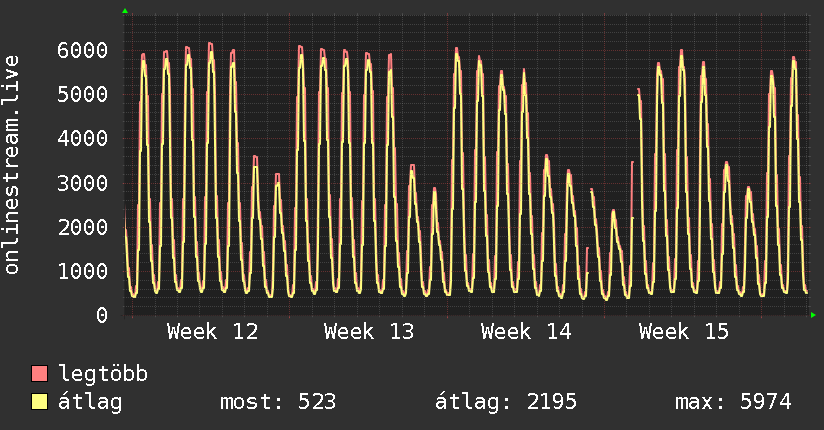Click the pink legtöbb legend swatch

pyautogui.click(x=39, y=373)
